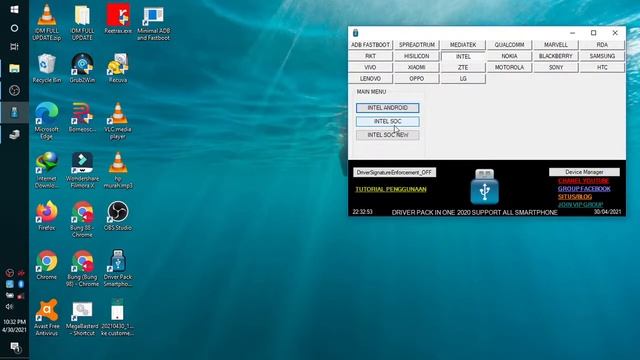Screen dimensions: 640x360
Task: Launch Wondershare Filmora X shortcut
Action: 82,170
